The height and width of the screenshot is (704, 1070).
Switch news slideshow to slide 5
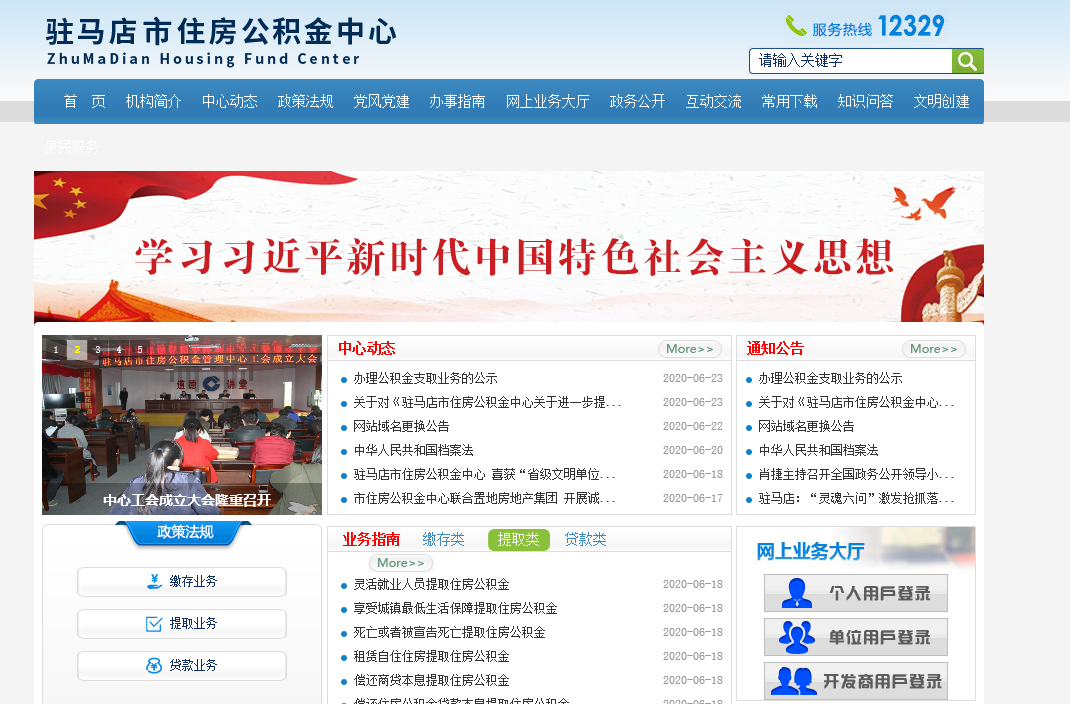coord(140,349)
